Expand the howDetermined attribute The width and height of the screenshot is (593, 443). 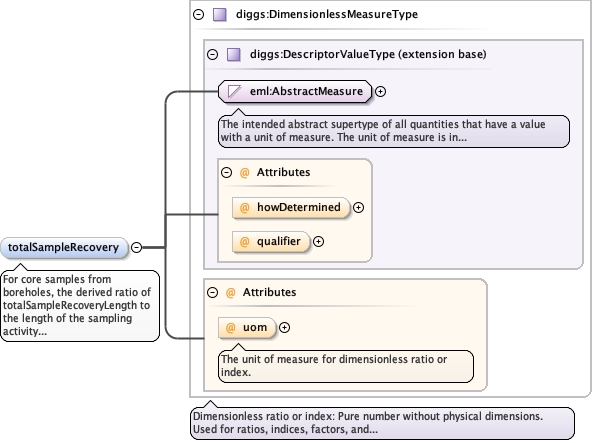pos(359,207)
